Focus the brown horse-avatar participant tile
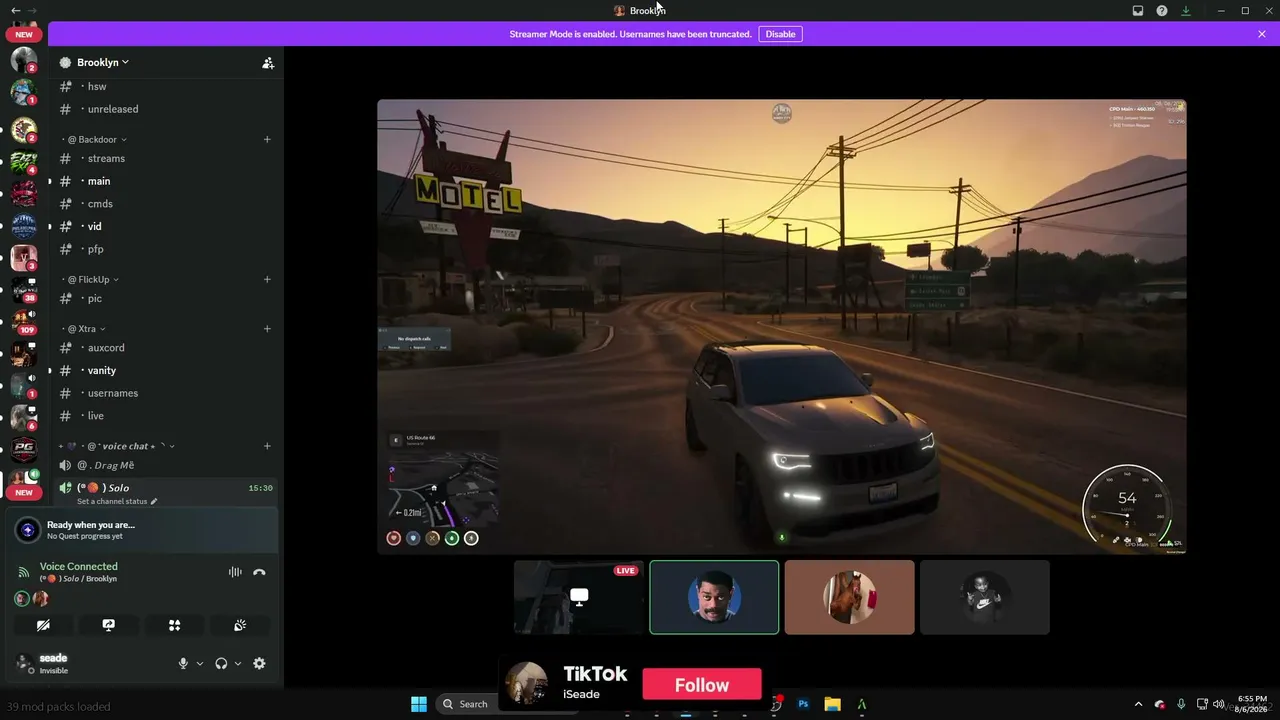 pos(850,597)
